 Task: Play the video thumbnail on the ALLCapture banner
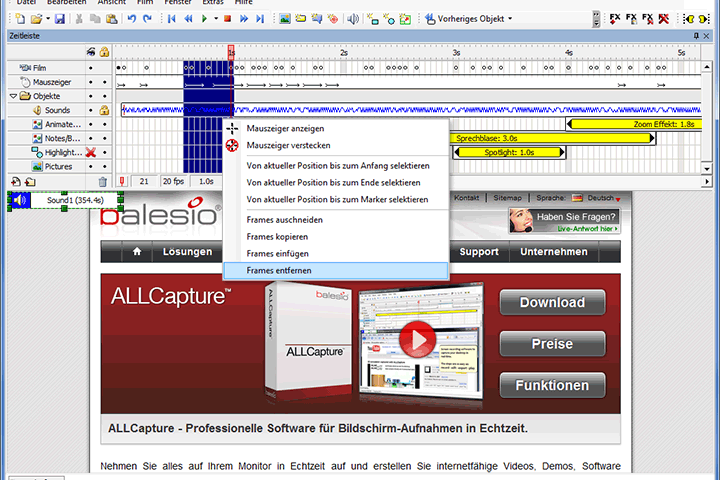coord(417,340)
